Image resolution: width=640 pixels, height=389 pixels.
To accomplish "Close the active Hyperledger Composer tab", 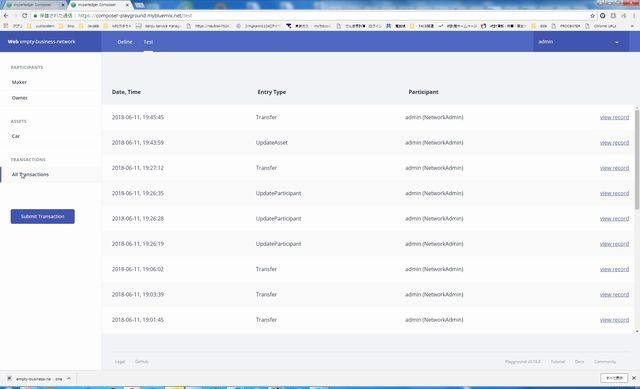I will [x=127, y=5].
